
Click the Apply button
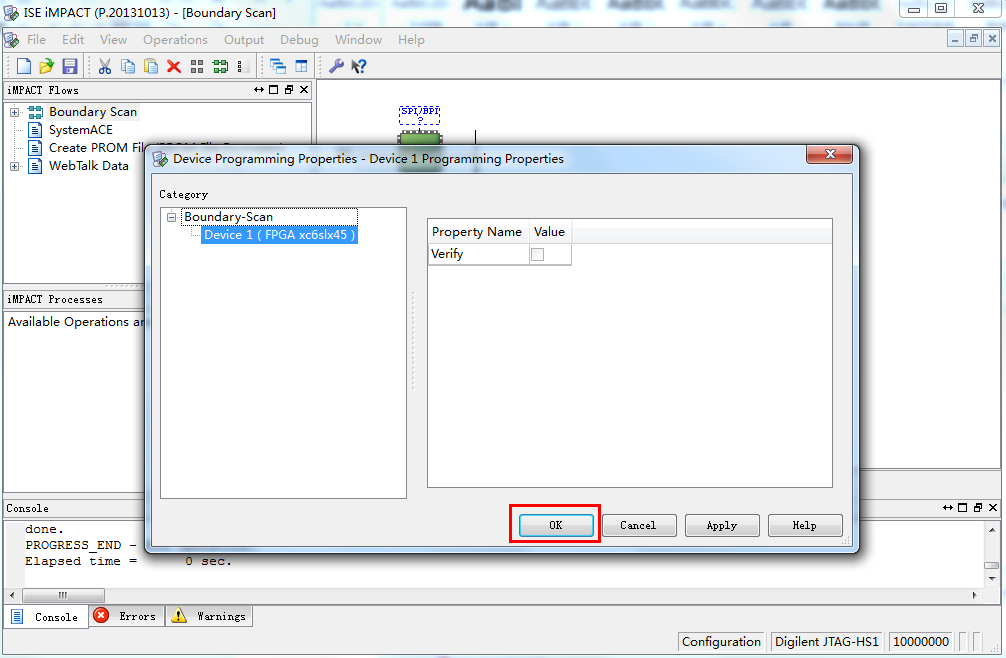[x=722, y=525]
